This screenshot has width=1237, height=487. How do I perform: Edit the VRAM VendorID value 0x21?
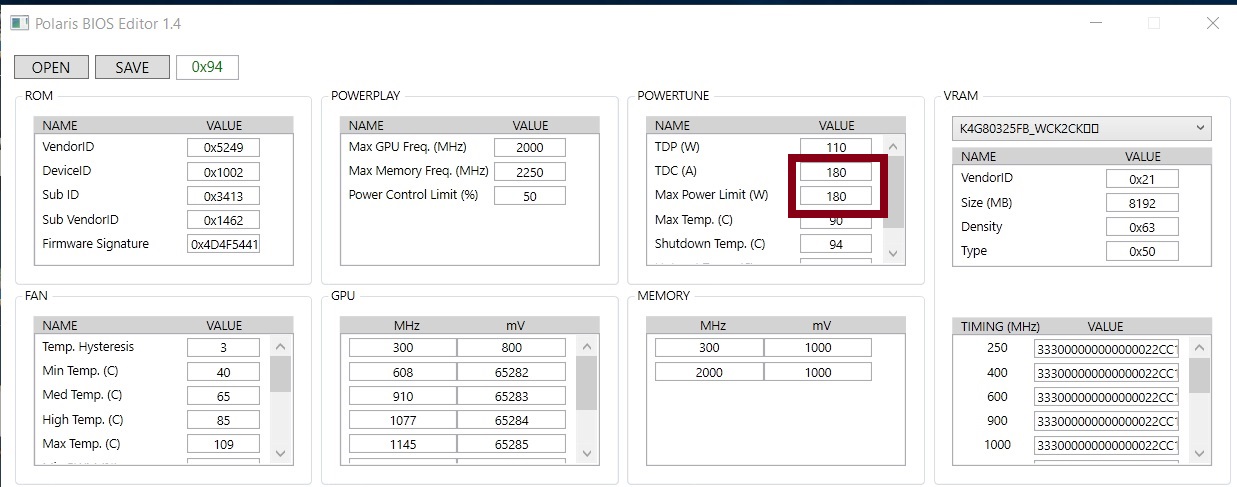point(1142,178)
